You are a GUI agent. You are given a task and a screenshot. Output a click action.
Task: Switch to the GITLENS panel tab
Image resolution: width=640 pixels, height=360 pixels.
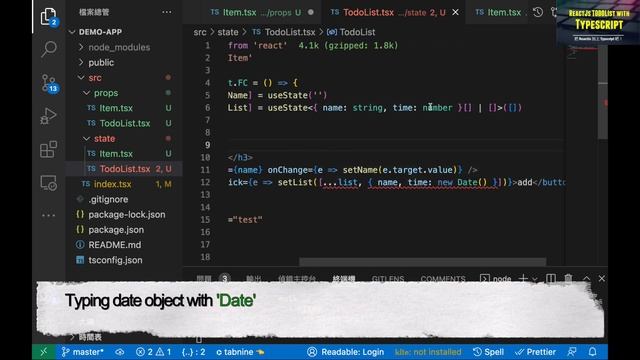tap(388, 279)
